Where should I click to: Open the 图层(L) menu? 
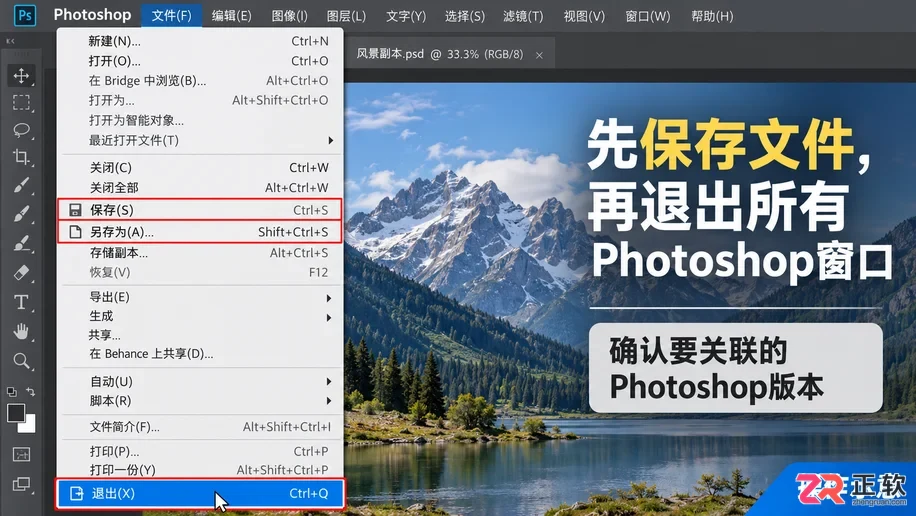(x=346, y=16)
